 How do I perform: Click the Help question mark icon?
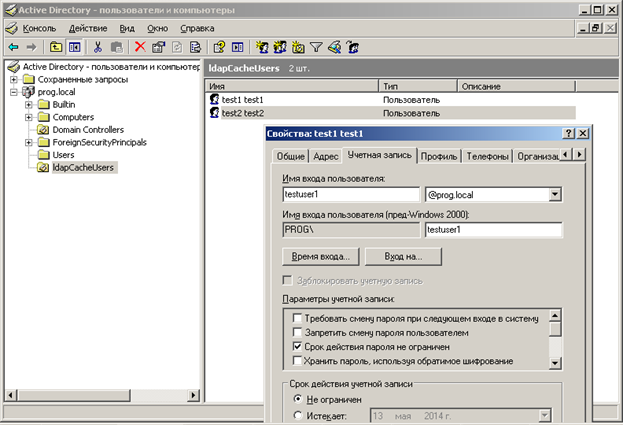click(x=219, y=47)
